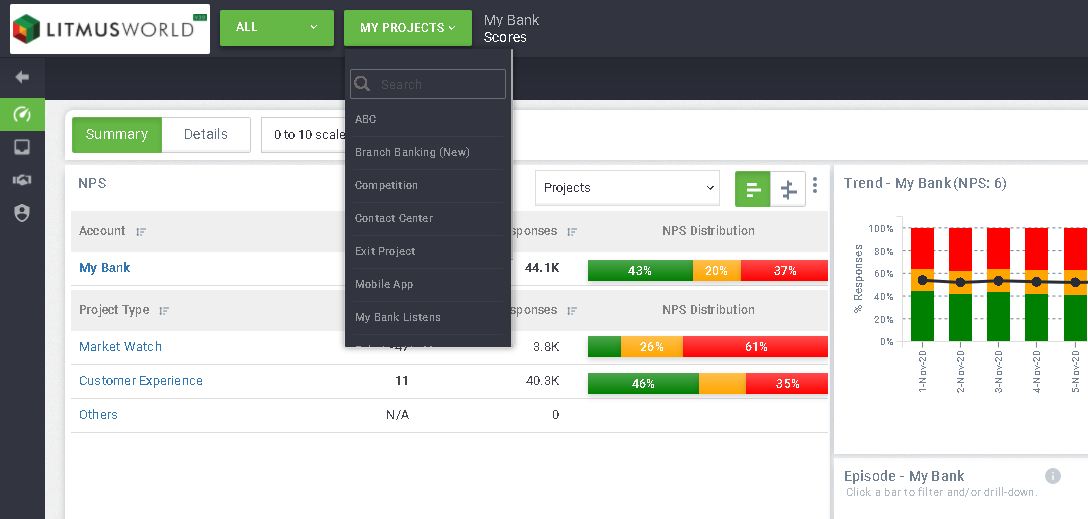Screen dimensions: 1088x519
Task: Open the ALL dropdown
Action: click(277, 28)
